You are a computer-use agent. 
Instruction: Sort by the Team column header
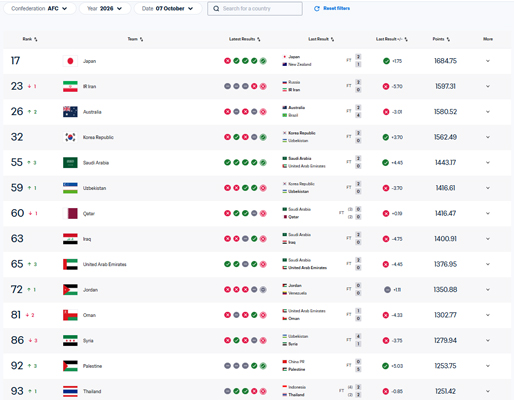135,39
